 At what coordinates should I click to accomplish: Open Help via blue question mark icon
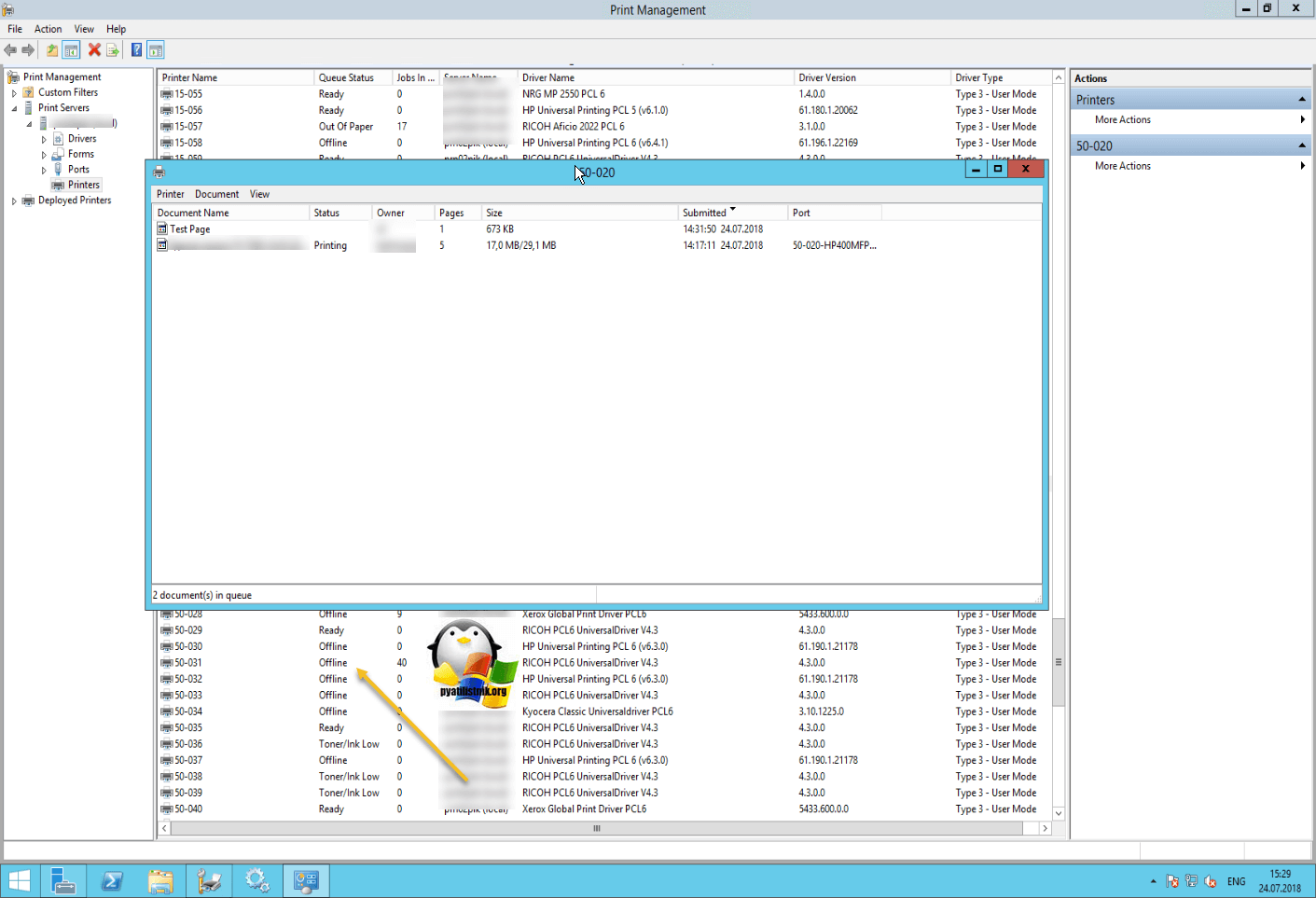coord(136,50)
